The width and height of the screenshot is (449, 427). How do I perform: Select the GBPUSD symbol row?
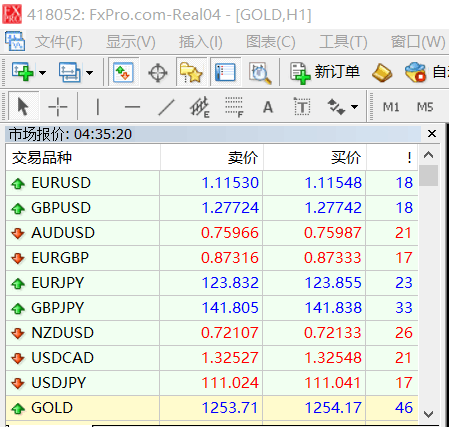[212, 208]
